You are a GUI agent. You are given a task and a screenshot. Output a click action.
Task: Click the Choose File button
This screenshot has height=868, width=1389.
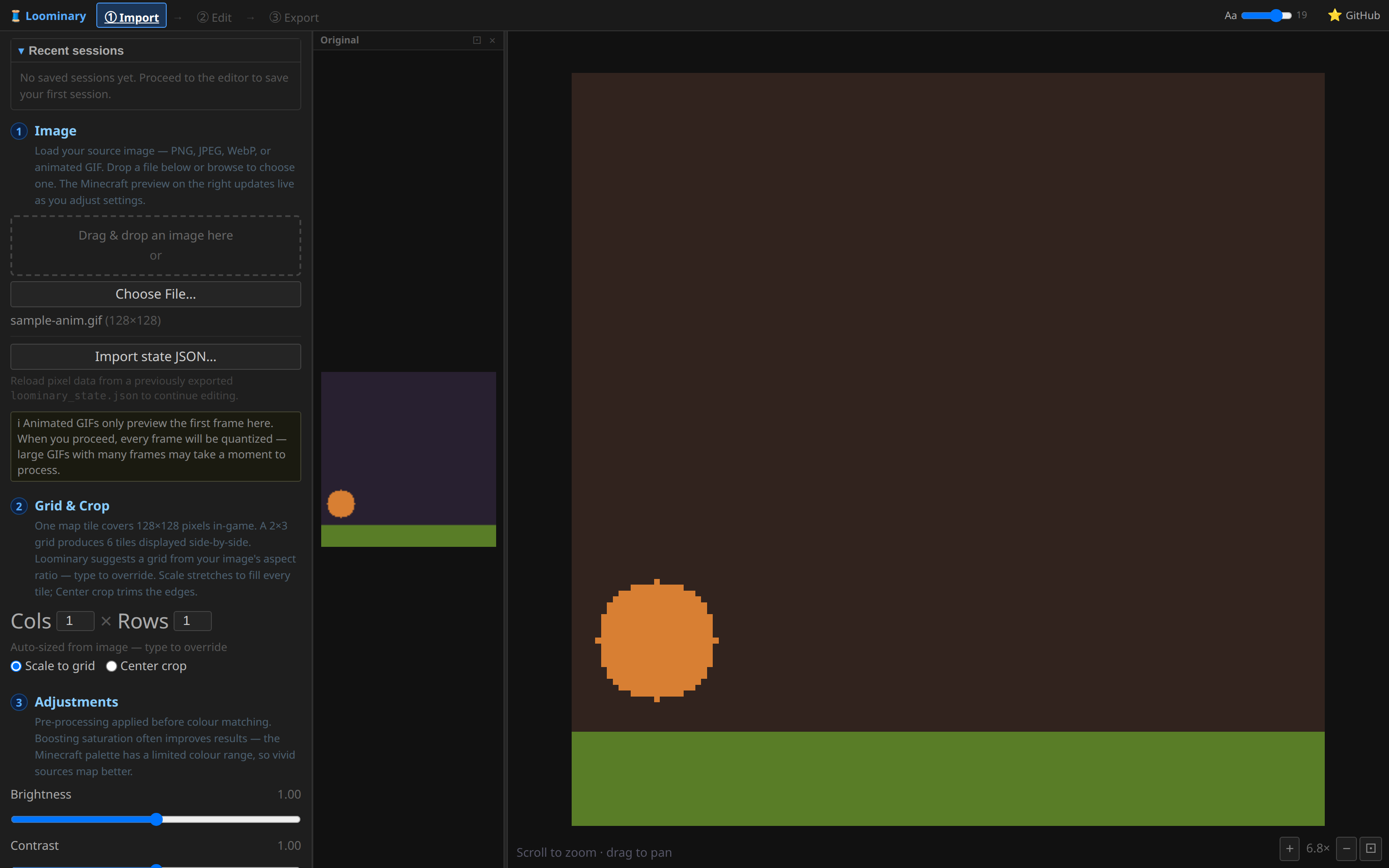(155, 294)
